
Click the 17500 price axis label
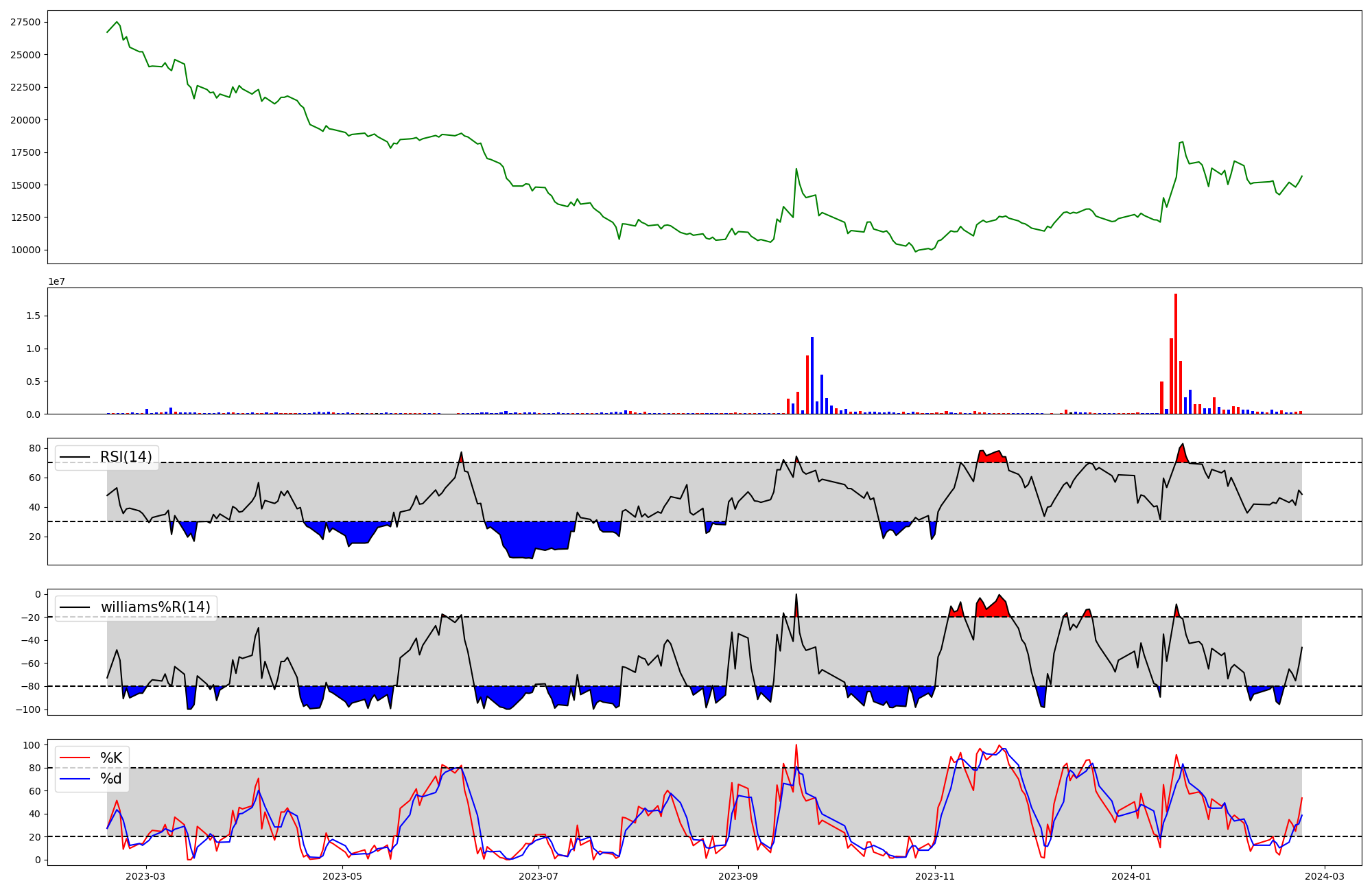(x=25, y=152)
